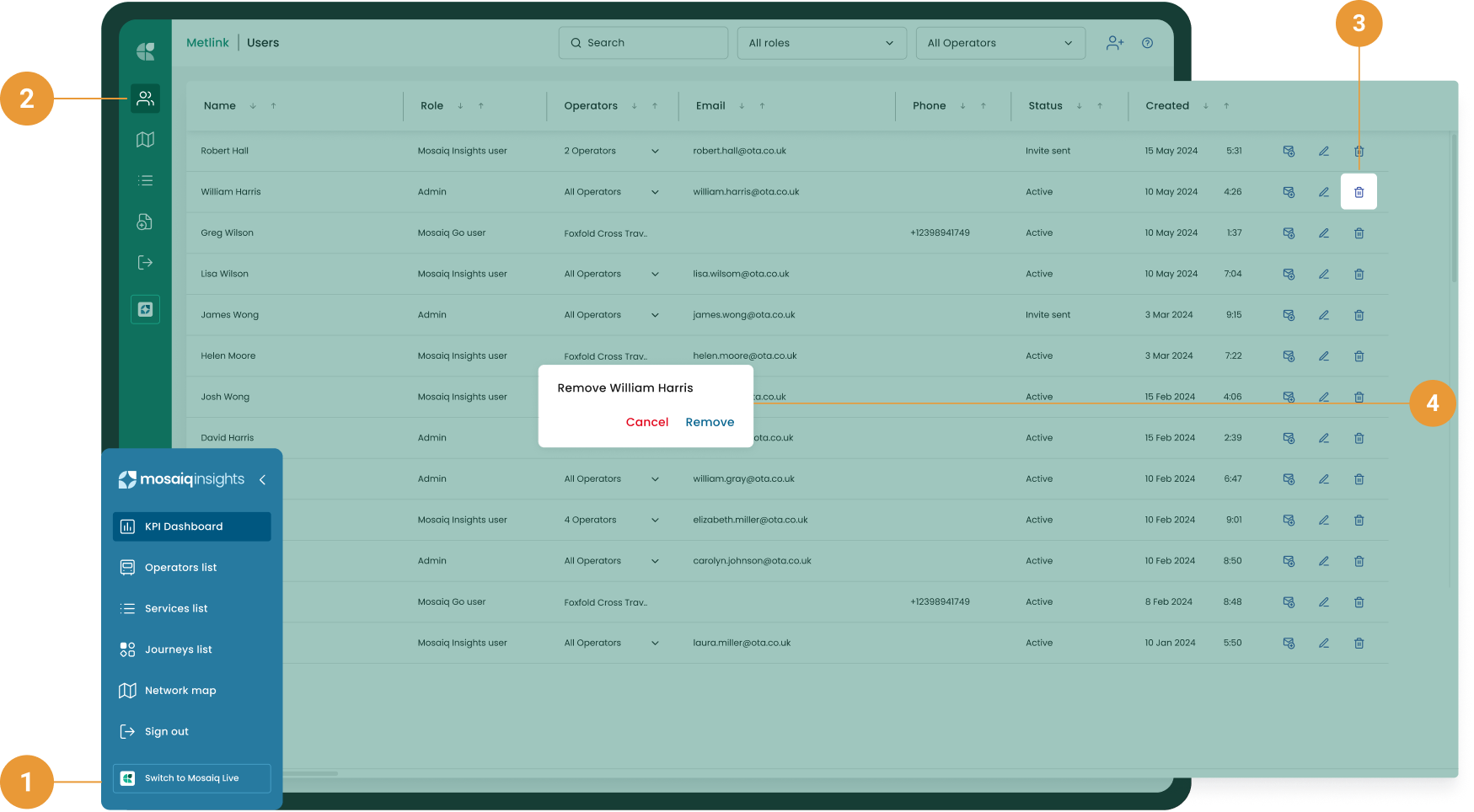Open Operators list from the menu
This screenshot has width=1474, height=812.
tap(180, 568)
